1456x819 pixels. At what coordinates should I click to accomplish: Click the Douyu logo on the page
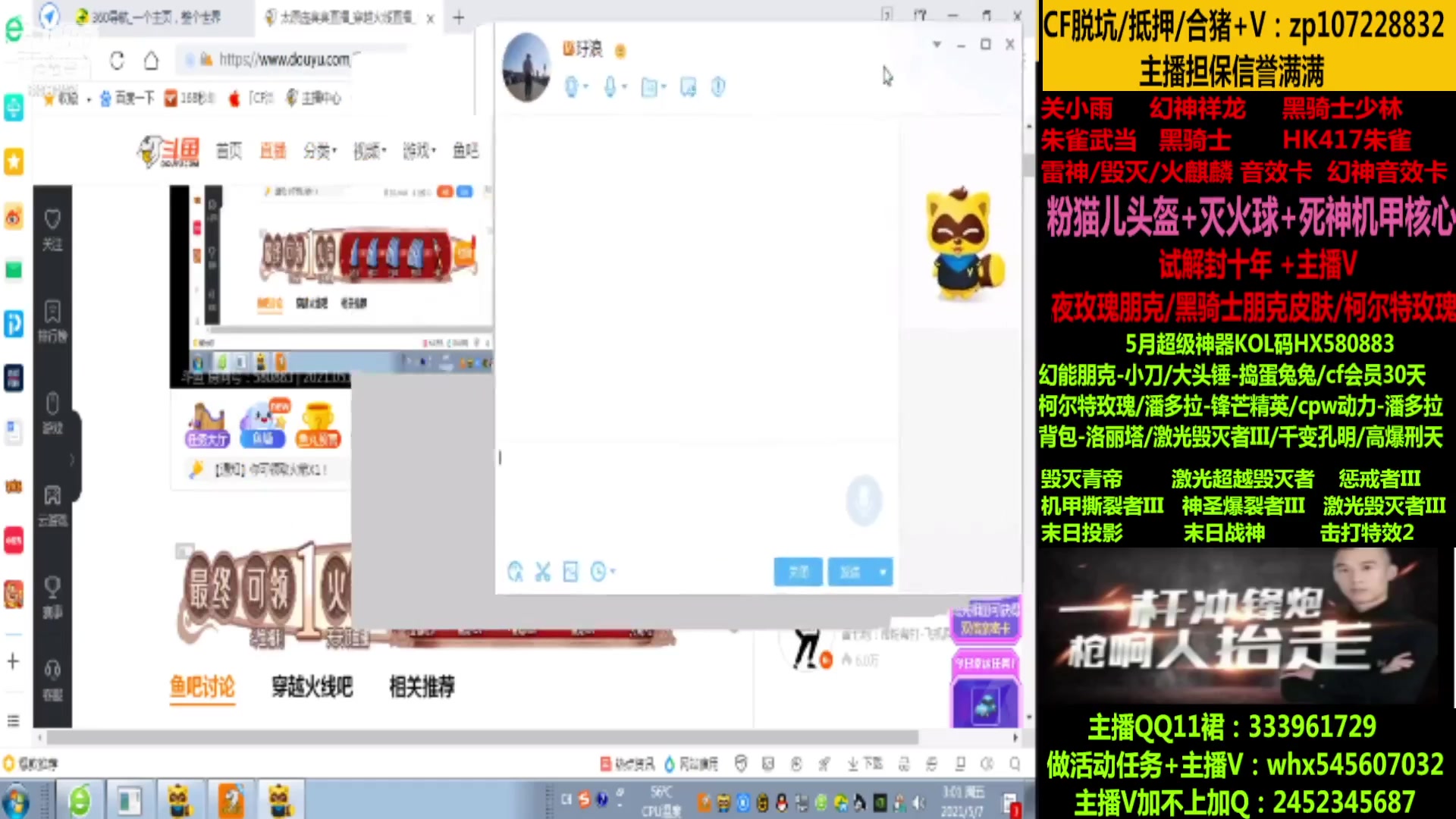(169, 152)
